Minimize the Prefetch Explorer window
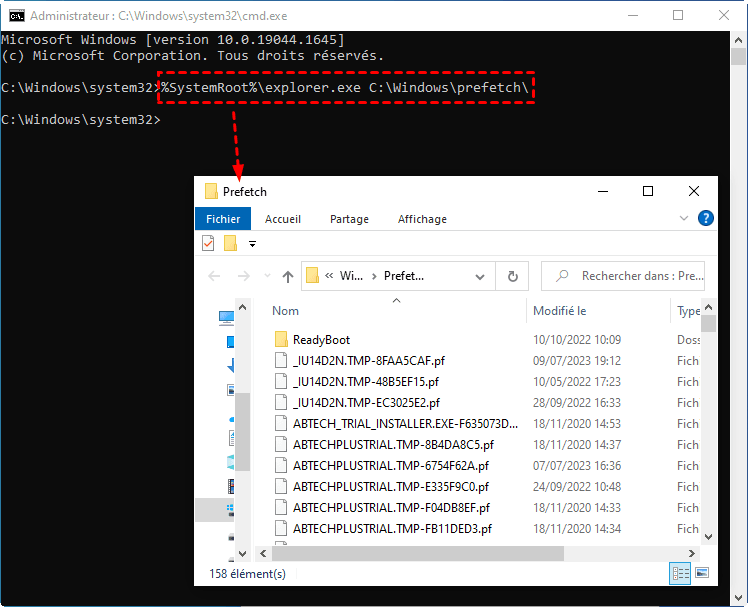Image resolution: width=748 pixels, height=607 pixels. [603, 191]
